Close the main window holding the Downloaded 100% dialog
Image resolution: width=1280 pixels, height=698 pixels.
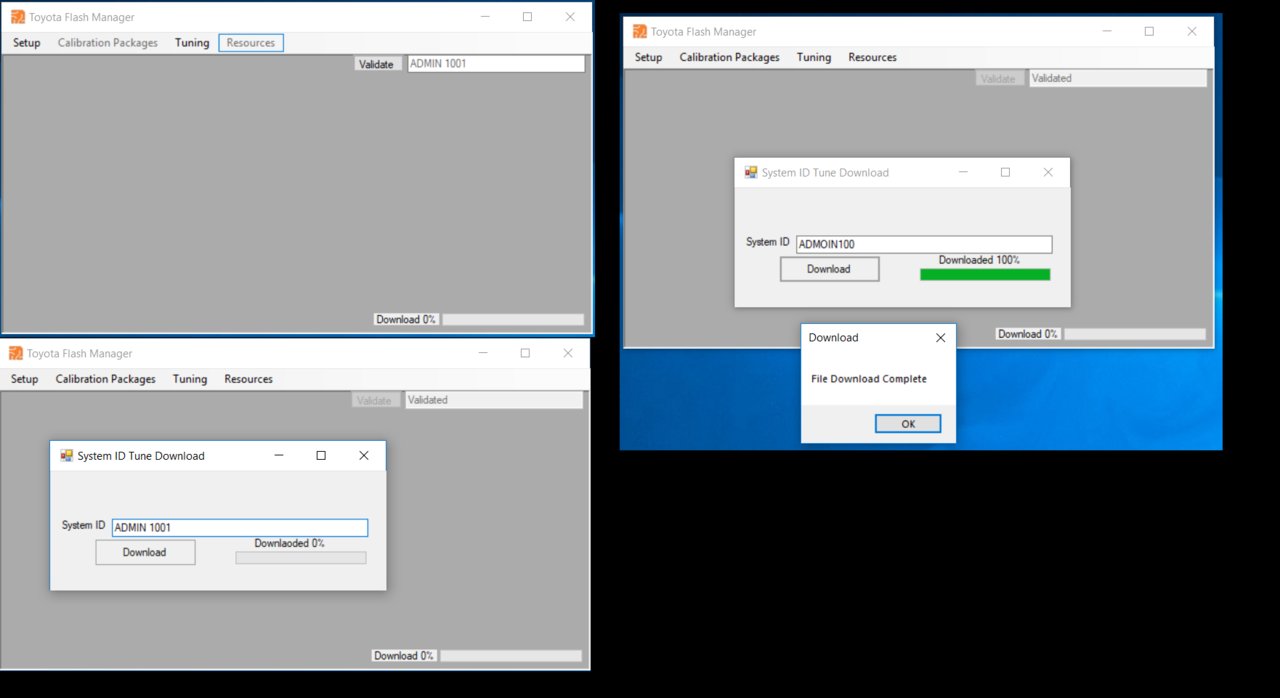point(1192,31)
